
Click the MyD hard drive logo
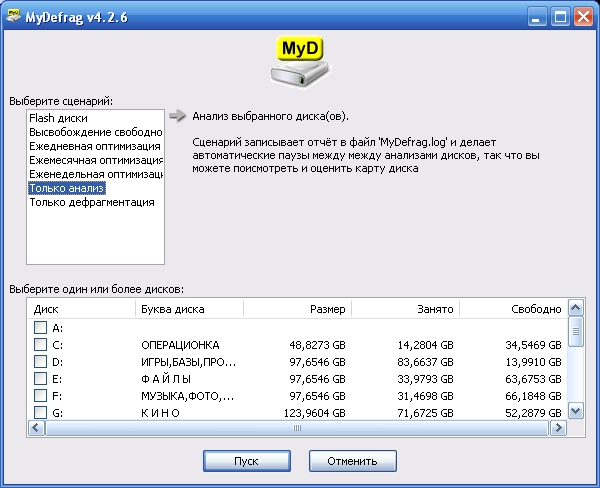[x=300, y=61]
